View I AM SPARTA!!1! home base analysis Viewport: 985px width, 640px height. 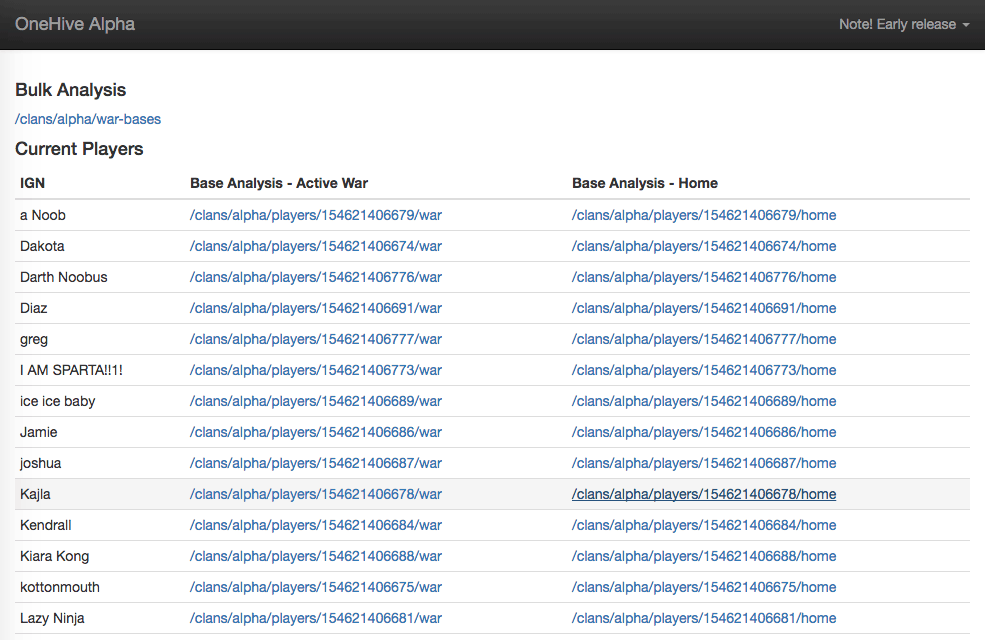(x=704, y=370)
